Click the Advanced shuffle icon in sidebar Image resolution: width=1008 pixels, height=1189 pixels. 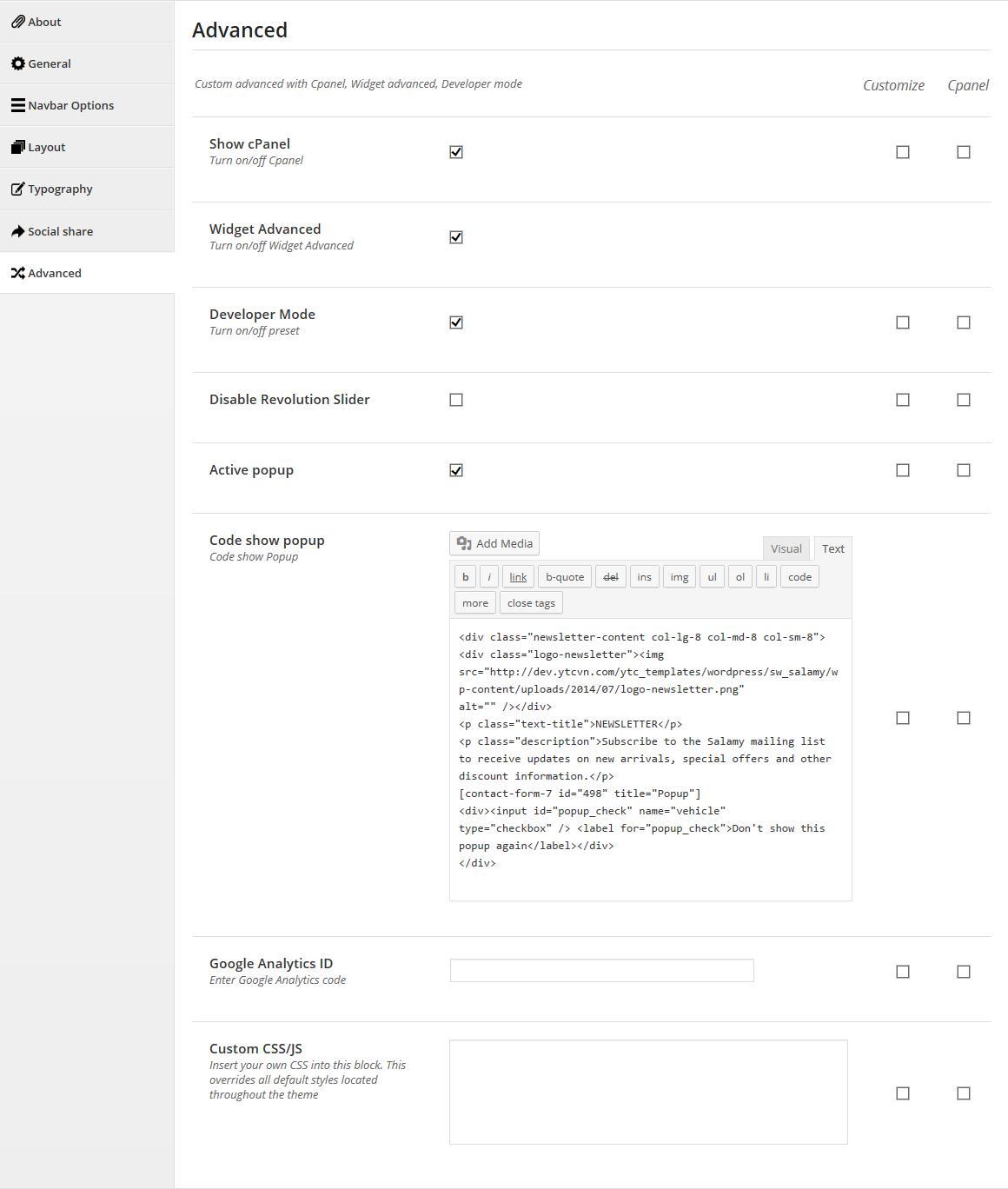17,273
